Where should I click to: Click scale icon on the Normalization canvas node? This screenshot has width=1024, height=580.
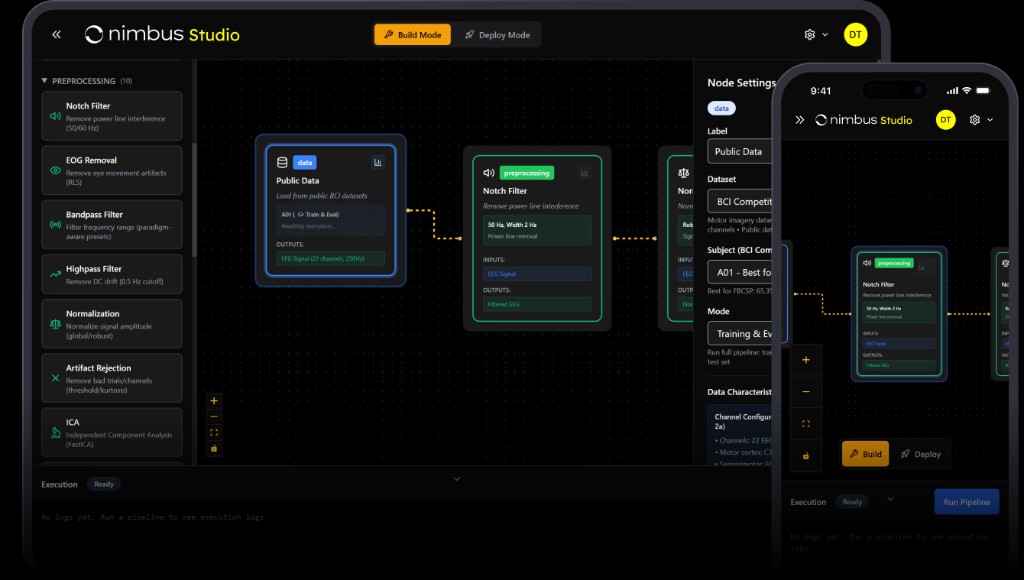pyautogui.click(x=684, y=173)
